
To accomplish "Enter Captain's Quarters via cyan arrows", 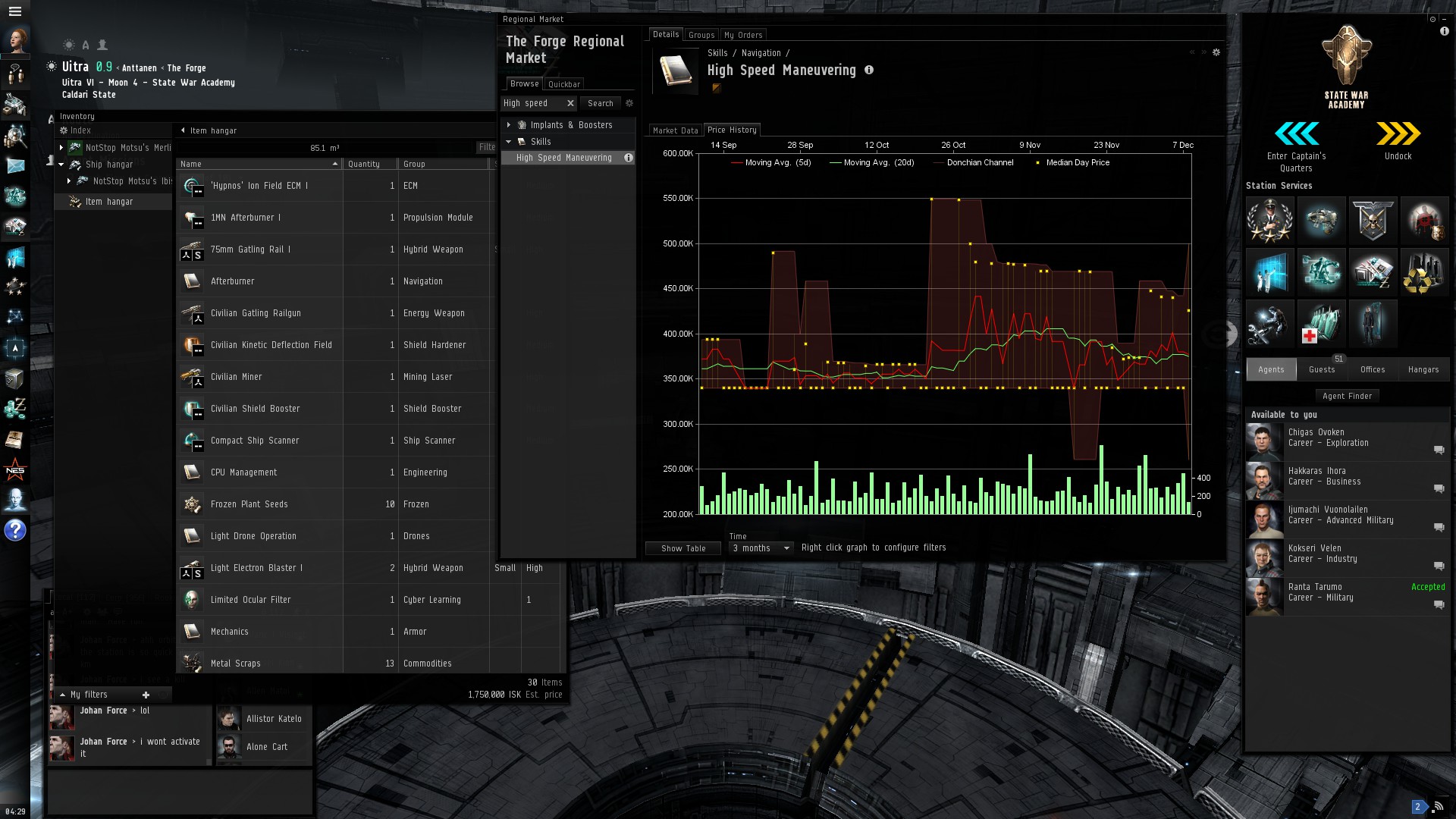I will coord(1297,133).
